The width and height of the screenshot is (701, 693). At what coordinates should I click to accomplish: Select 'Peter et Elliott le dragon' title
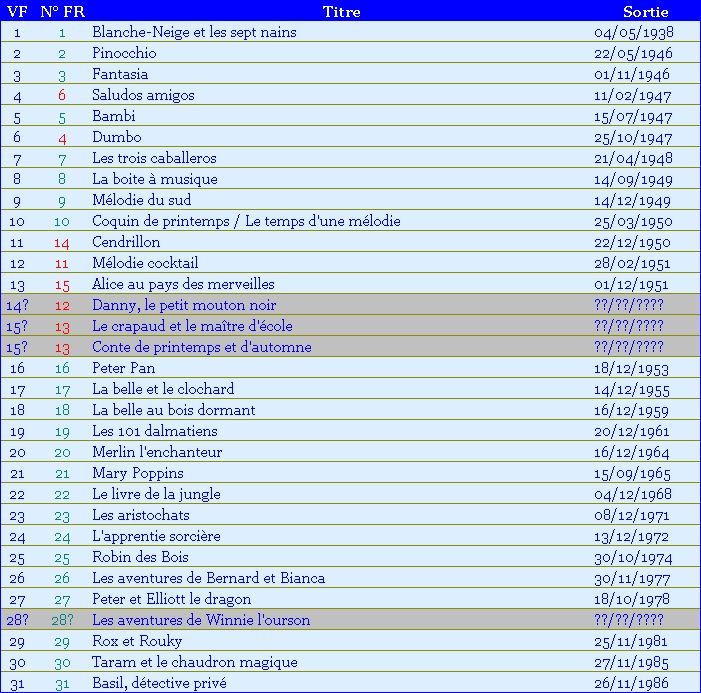(172, 599)
